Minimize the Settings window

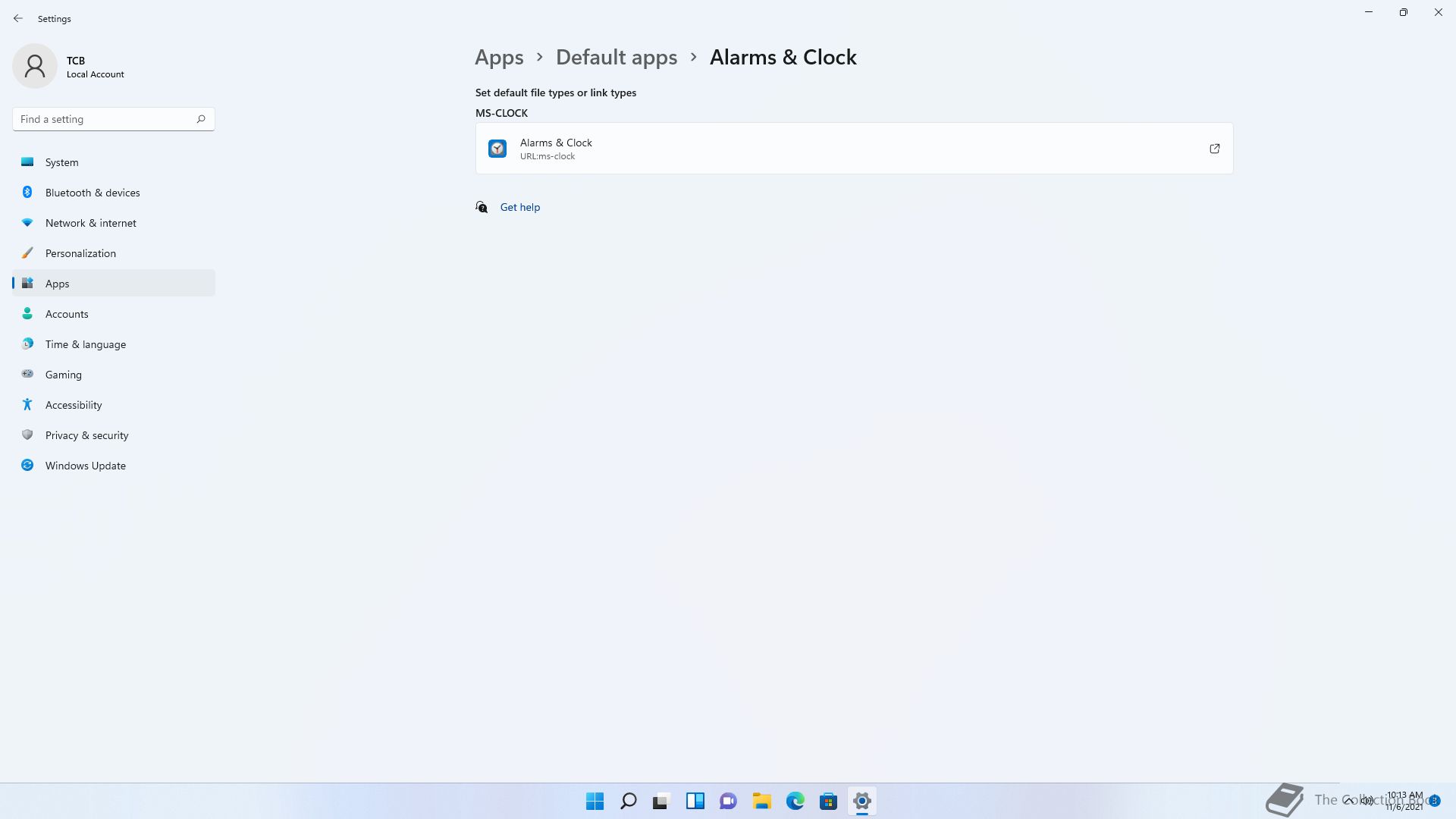point(1369,12)
